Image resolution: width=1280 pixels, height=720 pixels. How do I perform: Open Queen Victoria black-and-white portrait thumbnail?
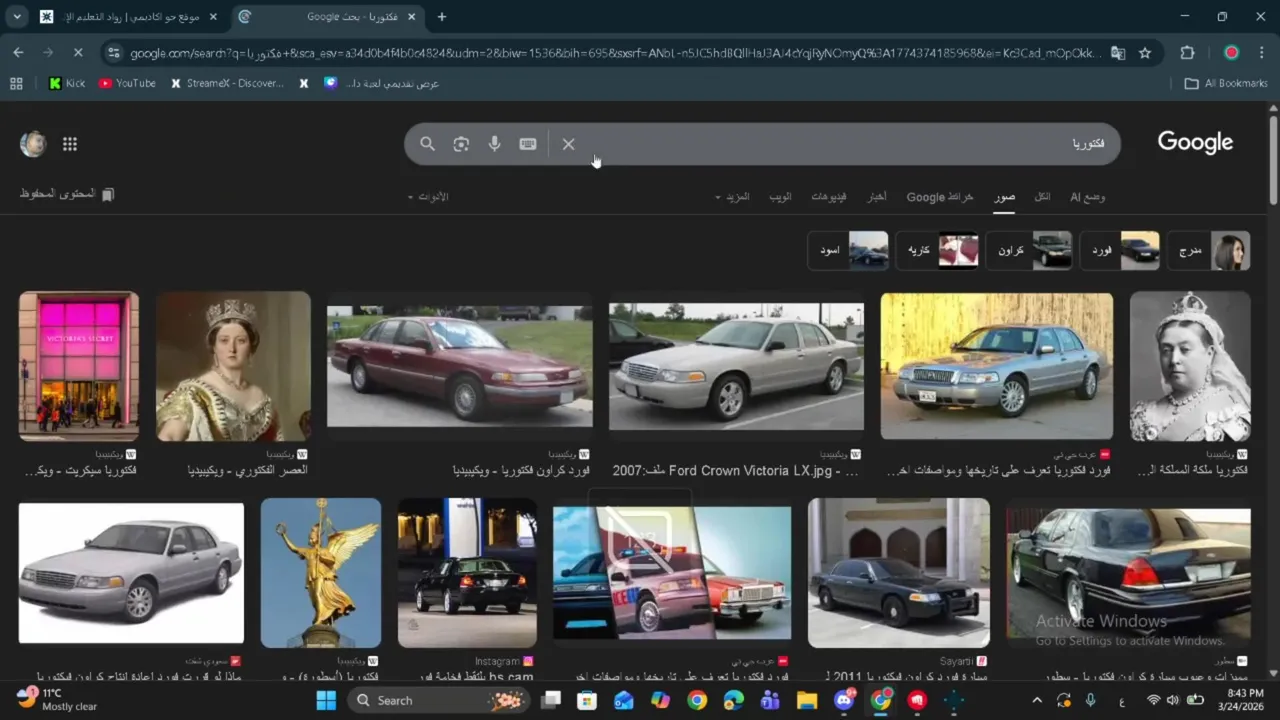1190,366
